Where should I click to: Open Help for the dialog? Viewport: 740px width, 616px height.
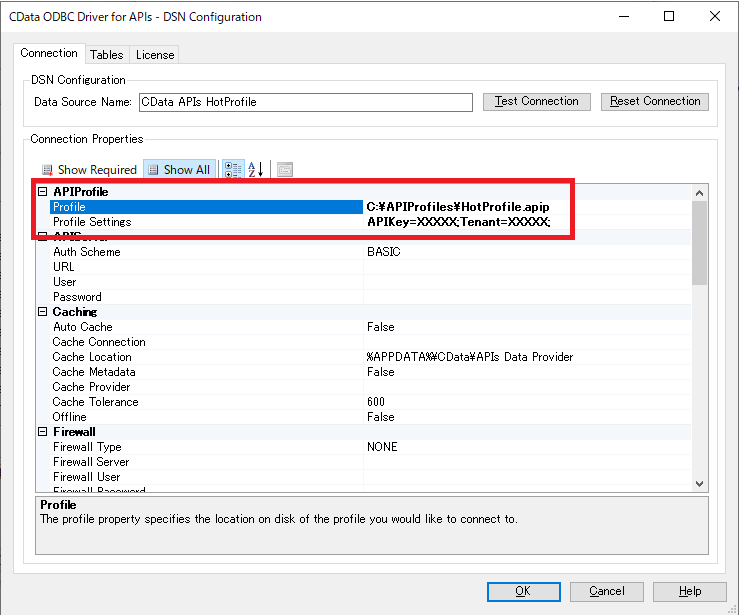tap(690, 591)
